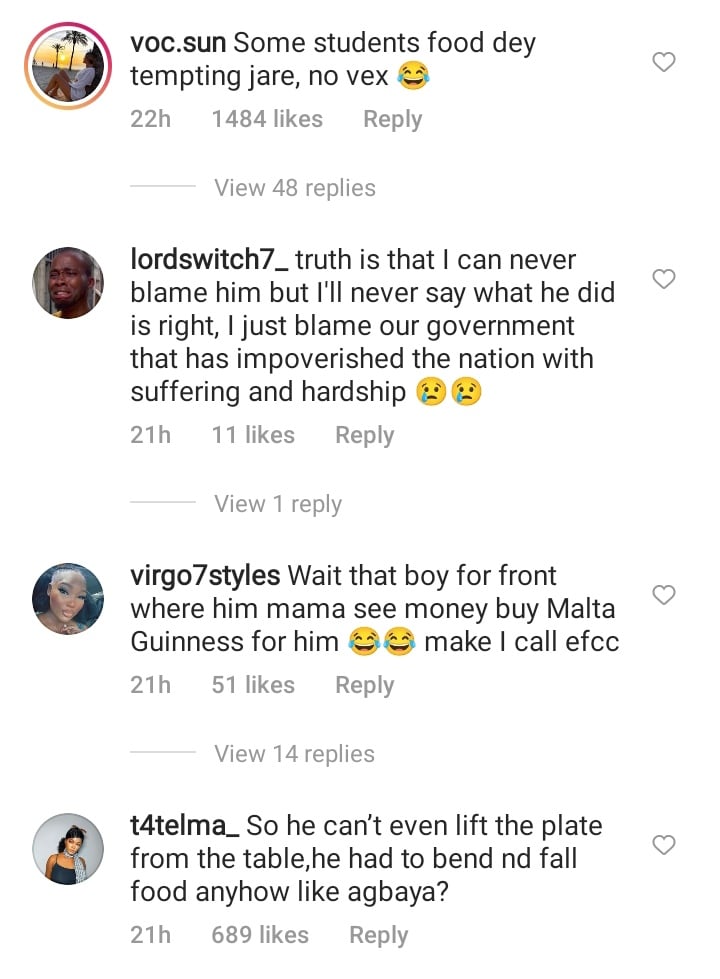Open voc.sun username link
The image size is (720, 979).
point(179,44)
